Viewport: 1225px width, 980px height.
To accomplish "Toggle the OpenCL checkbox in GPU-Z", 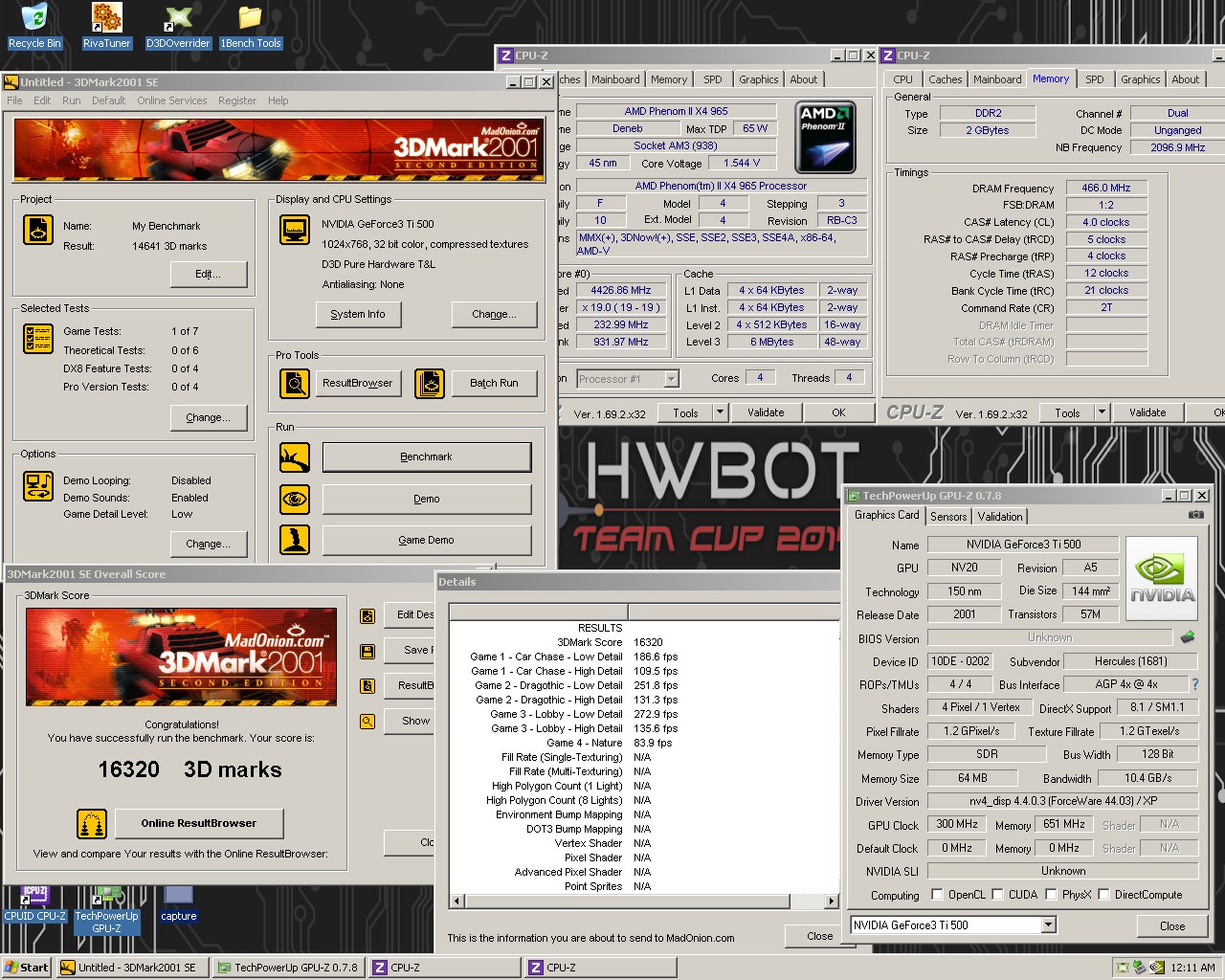I will [938, 895].
